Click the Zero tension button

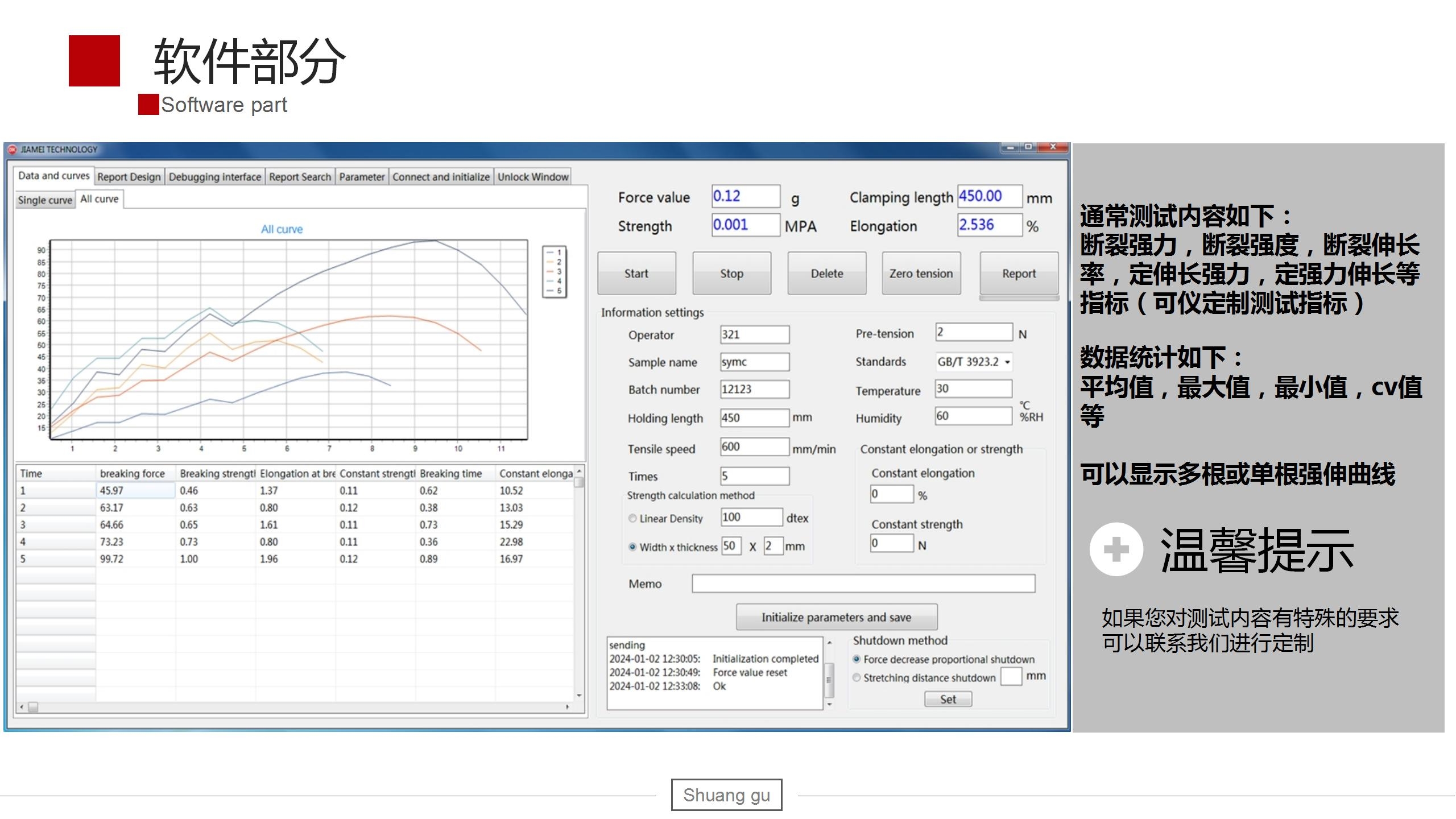(x=921, y=274)
